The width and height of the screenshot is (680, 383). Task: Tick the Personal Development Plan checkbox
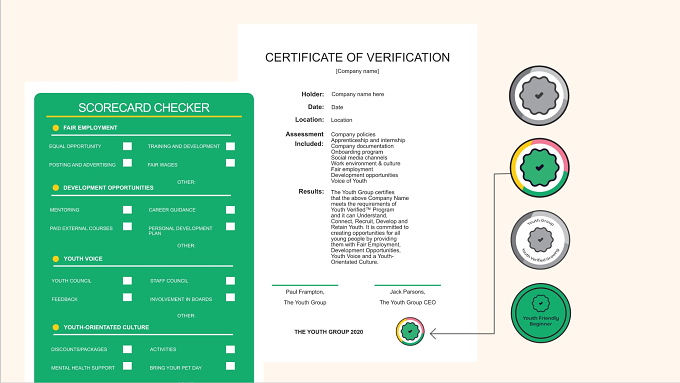tap(230, 226)
